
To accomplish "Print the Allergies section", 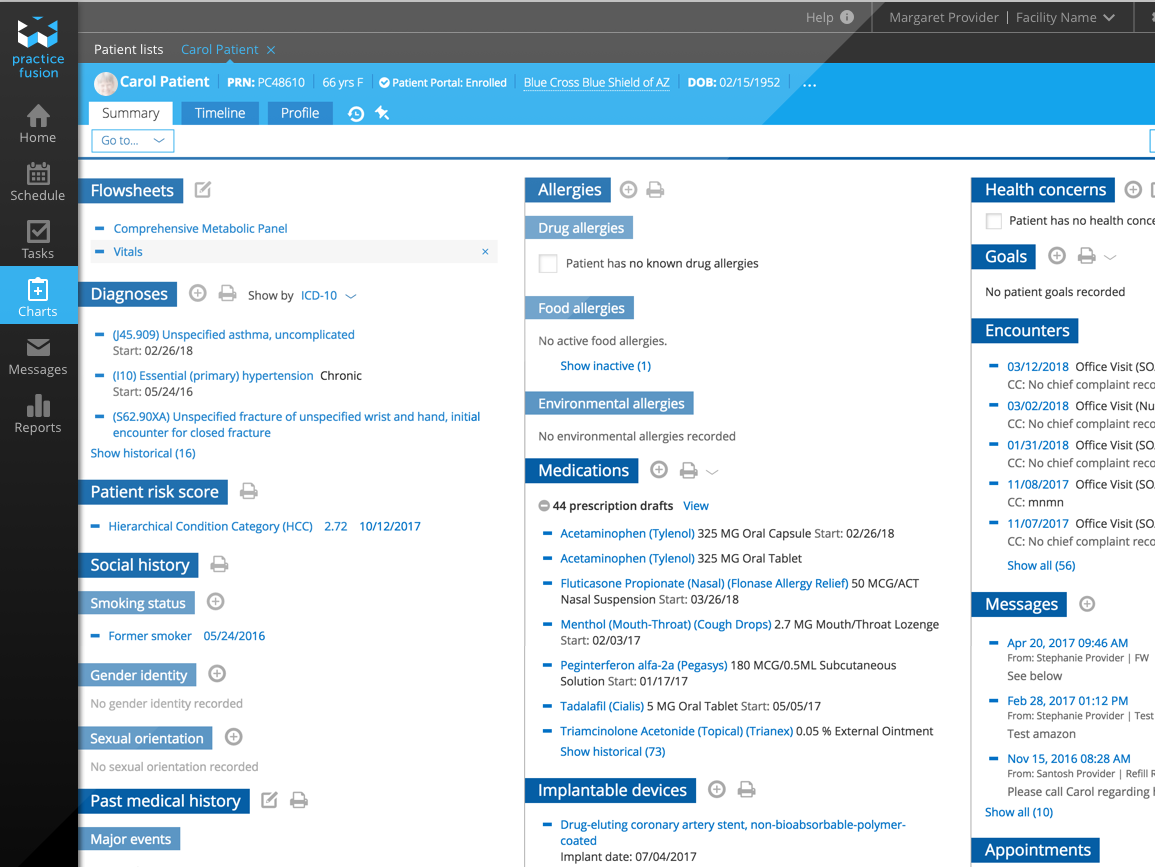I will click(x=655, y=190).
